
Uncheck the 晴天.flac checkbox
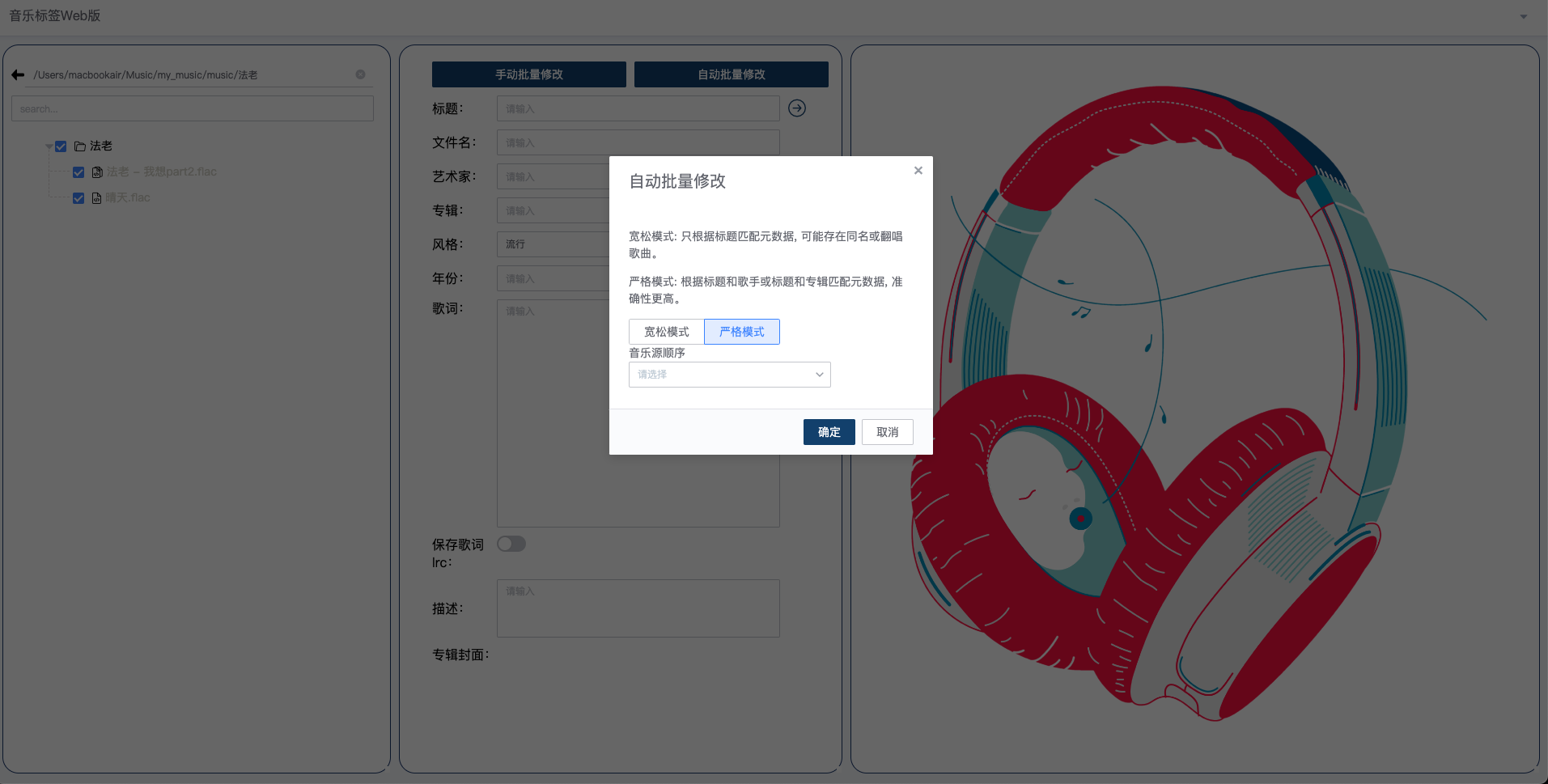(78, 198)
